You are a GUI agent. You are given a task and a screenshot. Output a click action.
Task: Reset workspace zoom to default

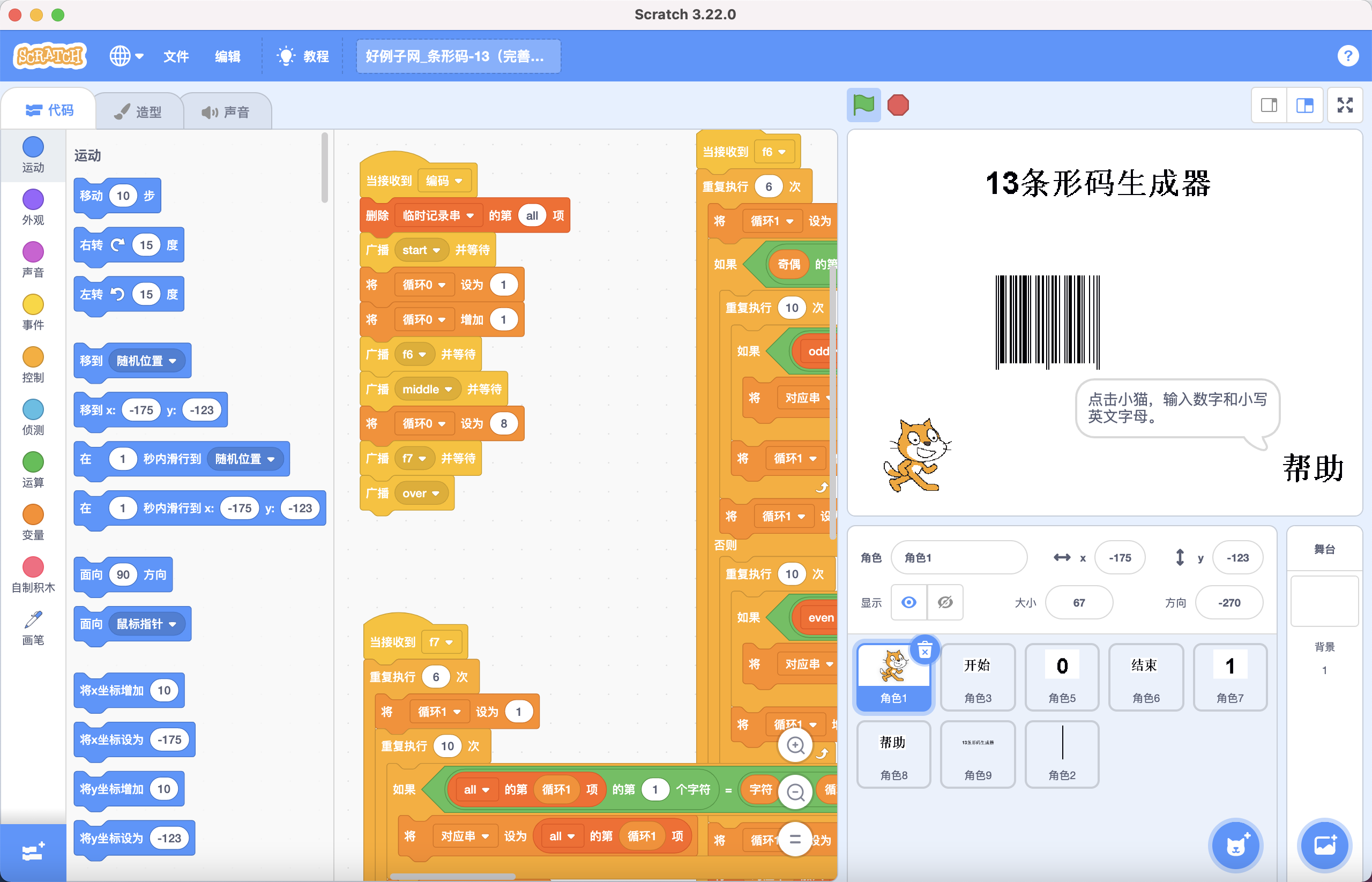(795, 840)
